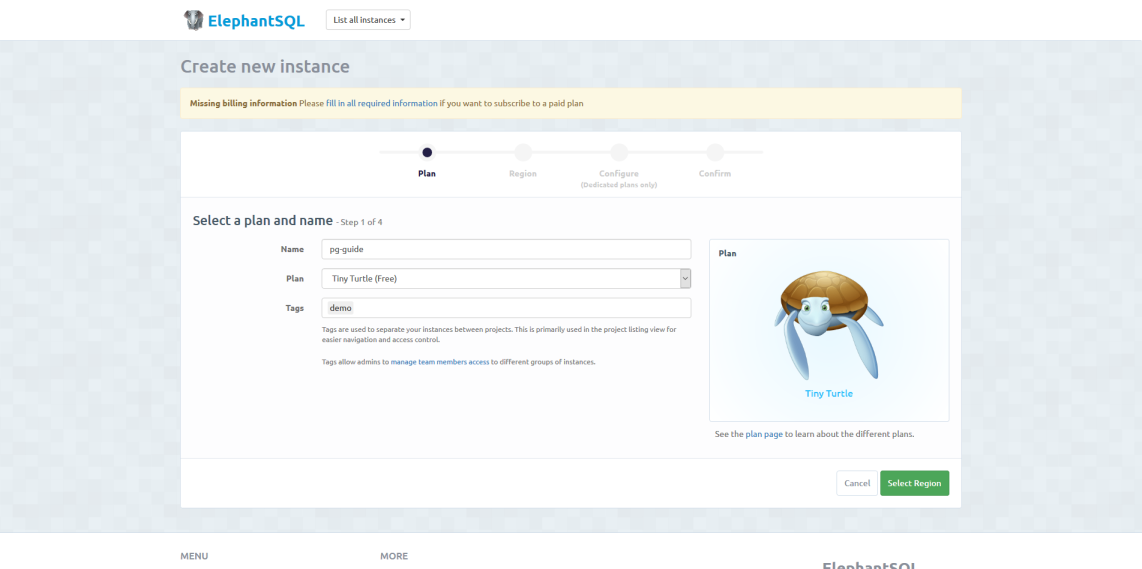Click the Name input field with pg-guide
Viewport: 1142px width, 569px height.
506,249
